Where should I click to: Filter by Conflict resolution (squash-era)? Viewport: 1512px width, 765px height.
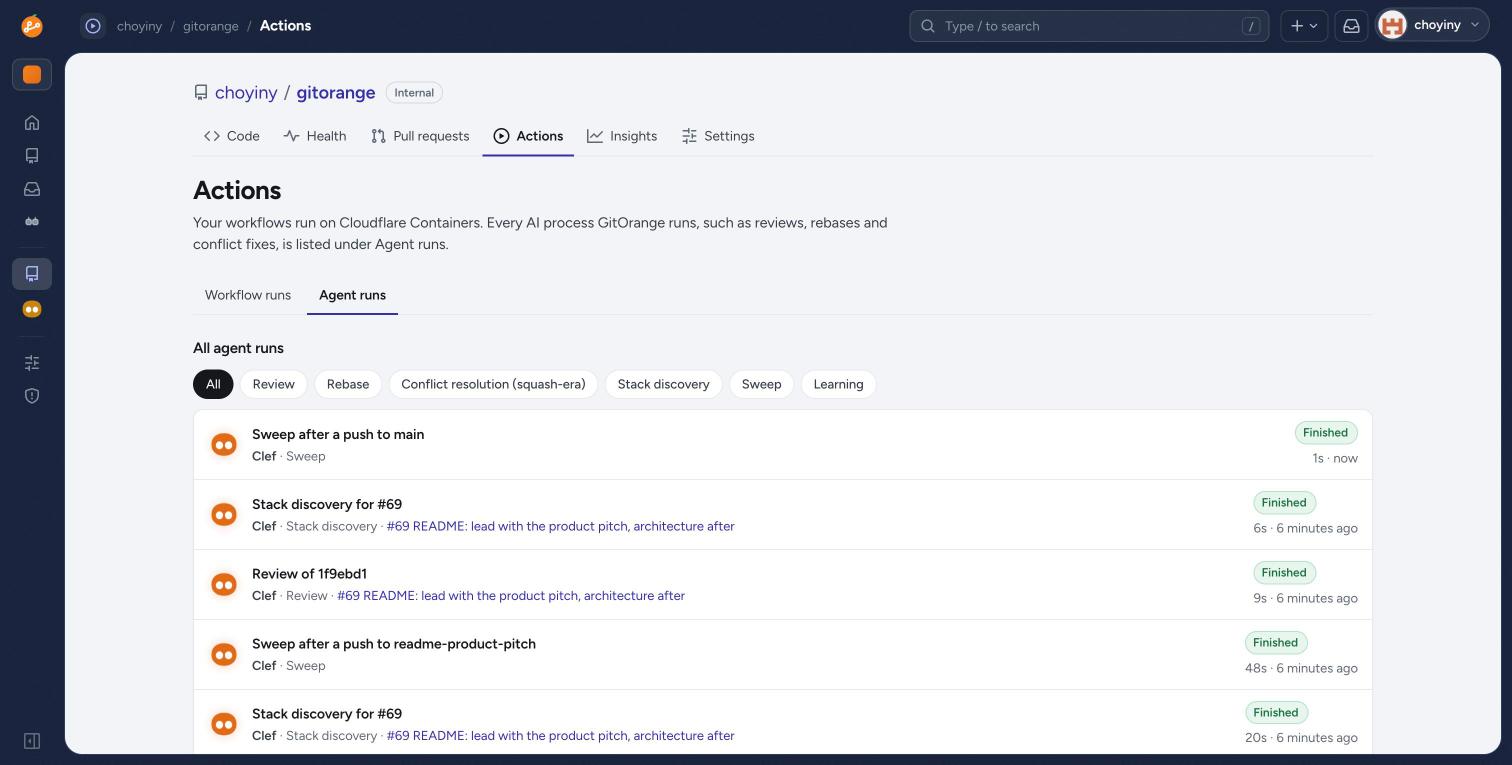pos(494,384)
